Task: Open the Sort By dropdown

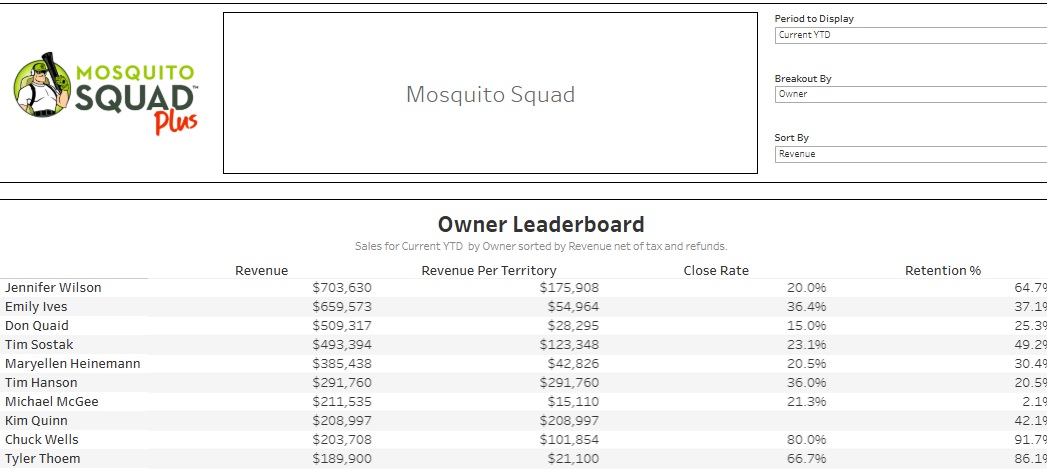Action: coord(910,154)
